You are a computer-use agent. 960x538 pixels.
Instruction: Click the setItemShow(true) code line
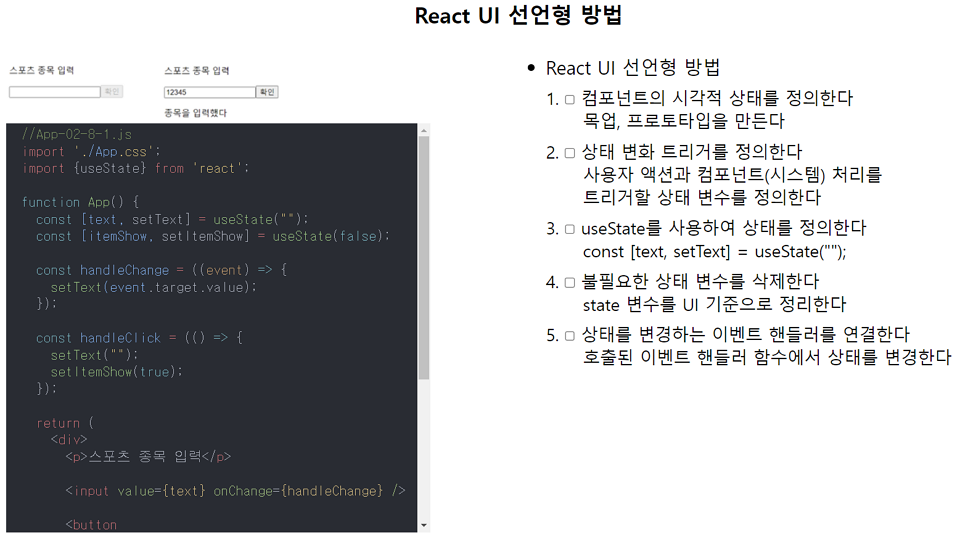click(116, 372)
